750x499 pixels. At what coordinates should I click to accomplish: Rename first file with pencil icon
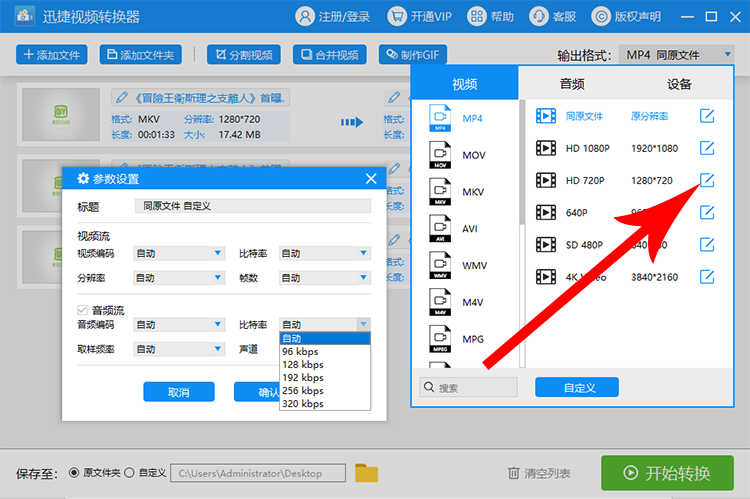[122, 98]
